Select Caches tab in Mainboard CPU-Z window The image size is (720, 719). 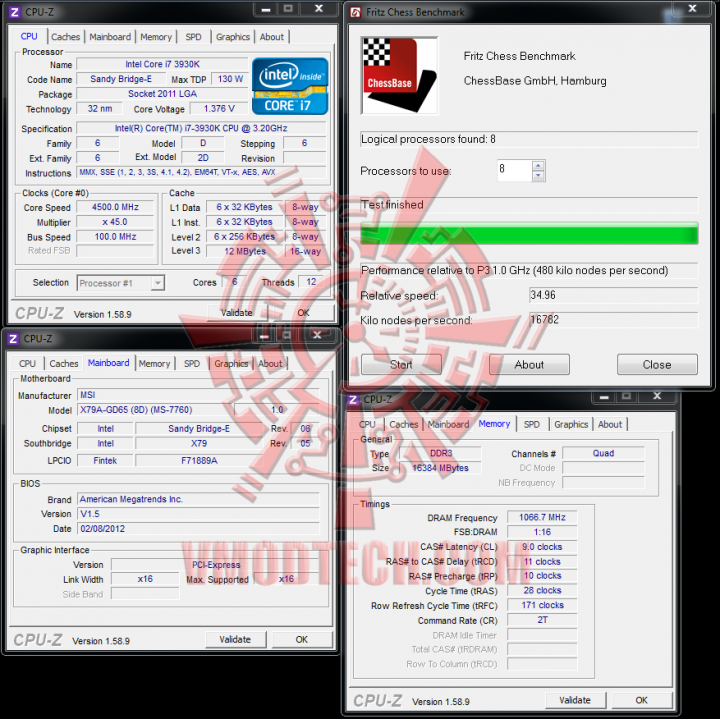click(64, 364)
